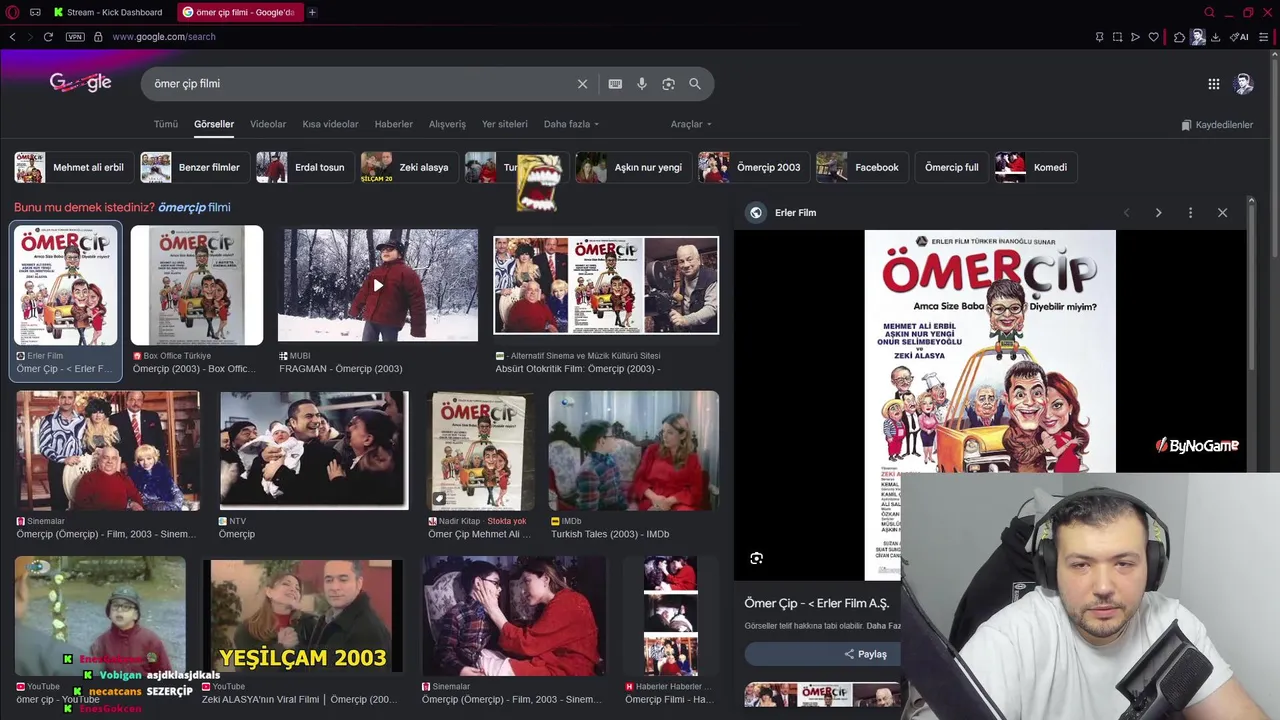Expand the Araçlar dropdown
Screen dimensions: 1280x720
(x=691, y=124)
